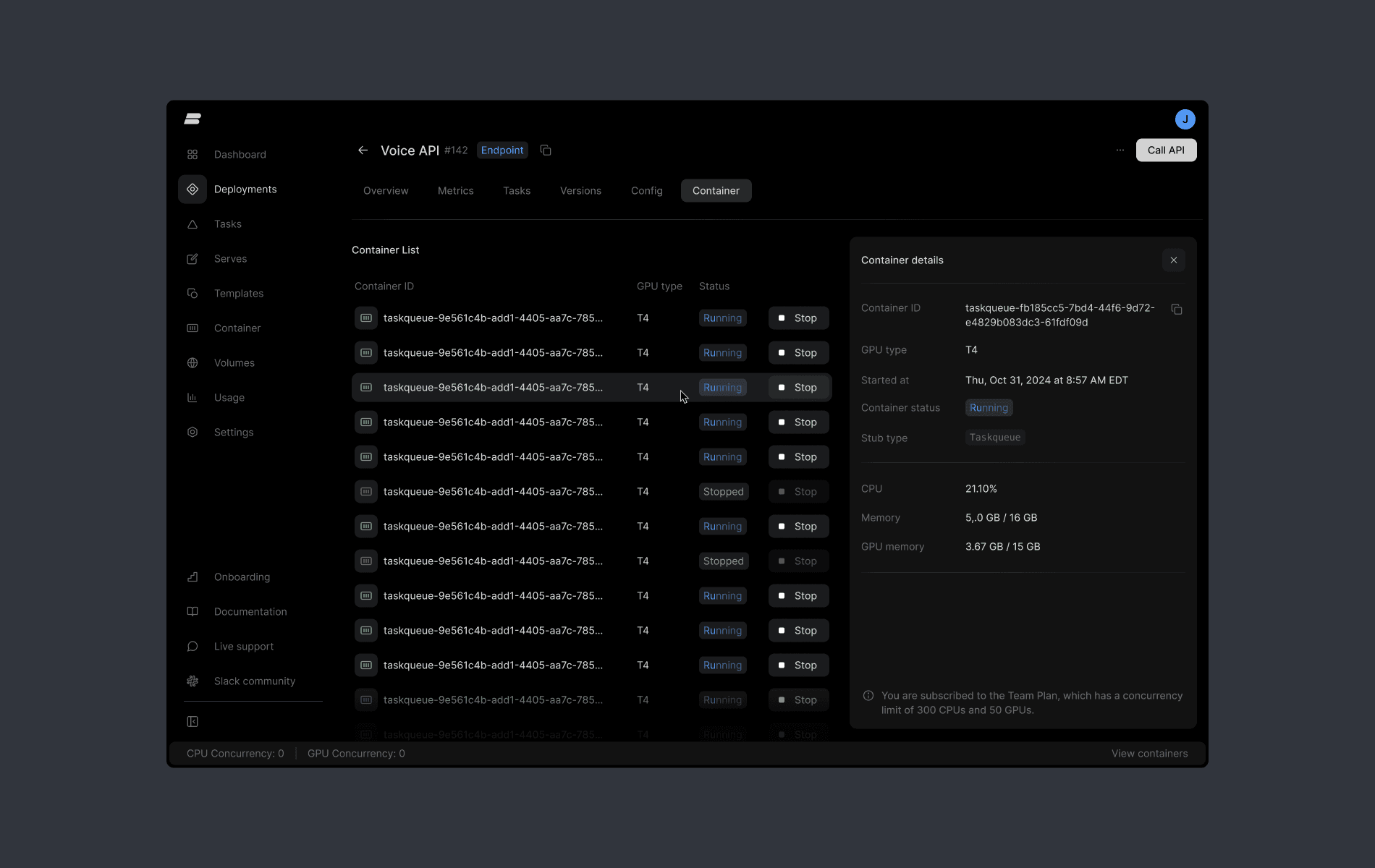The image size is (1375, 868).
Task: Collapse the sidebar using the panel icon
Action: (192, 722)
